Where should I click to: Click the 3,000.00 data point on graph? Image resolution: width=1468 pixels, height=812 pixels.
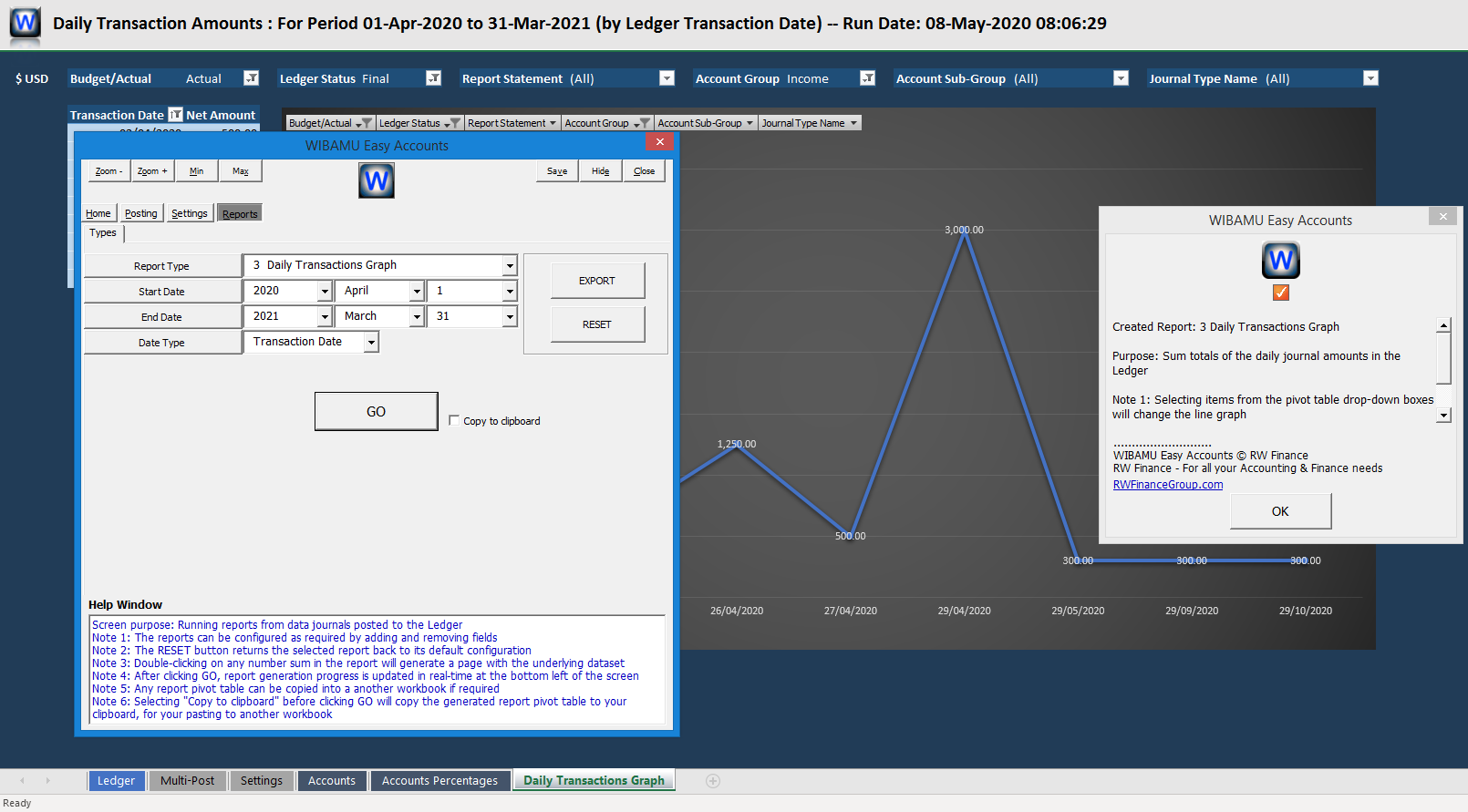pos(965,231)
